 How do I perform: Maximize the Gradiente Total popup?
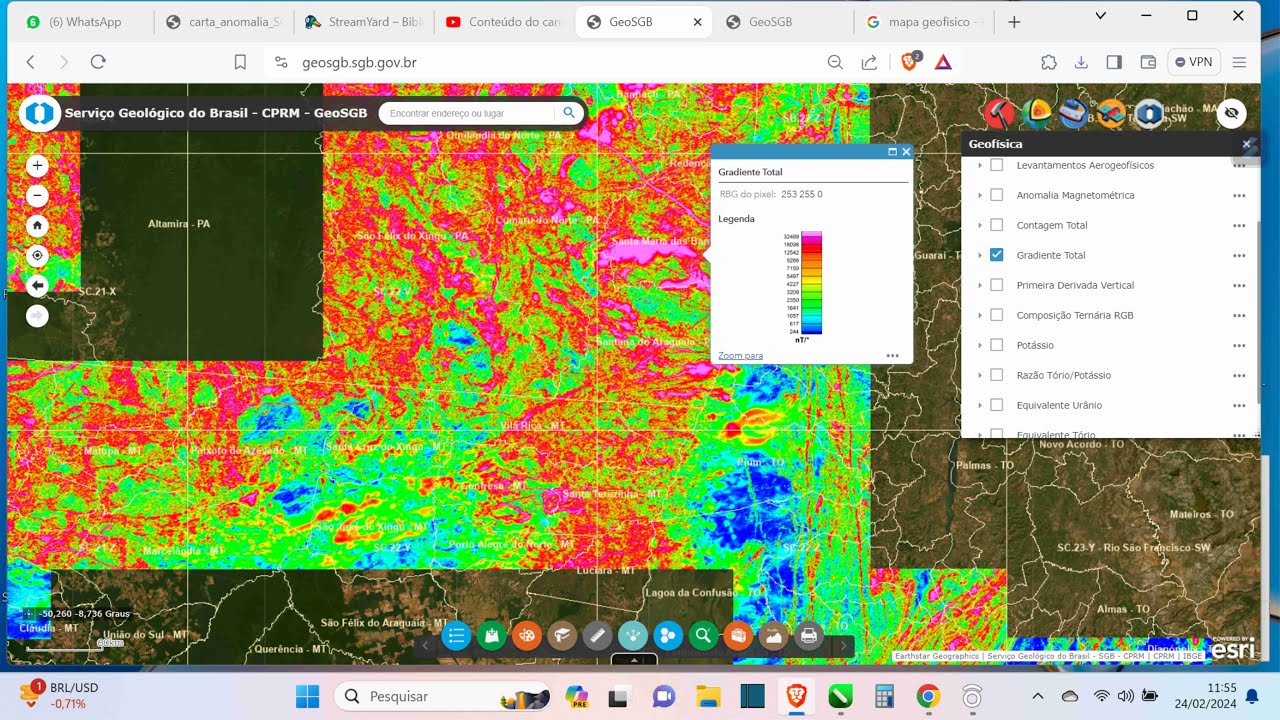coord(892,152)
